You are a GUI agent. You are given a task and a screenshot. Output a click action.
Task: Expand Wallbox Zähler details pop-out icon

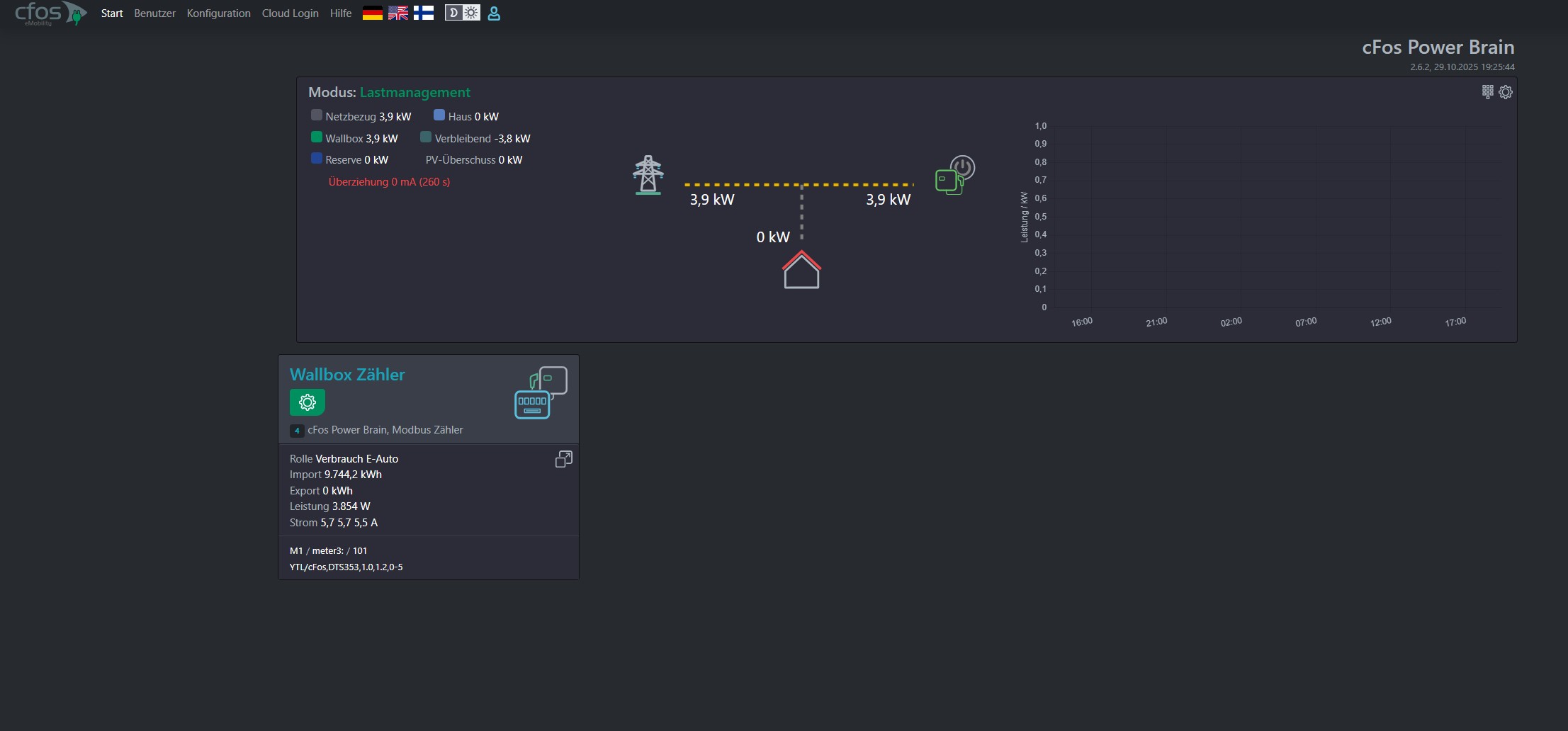coord(563,459)
